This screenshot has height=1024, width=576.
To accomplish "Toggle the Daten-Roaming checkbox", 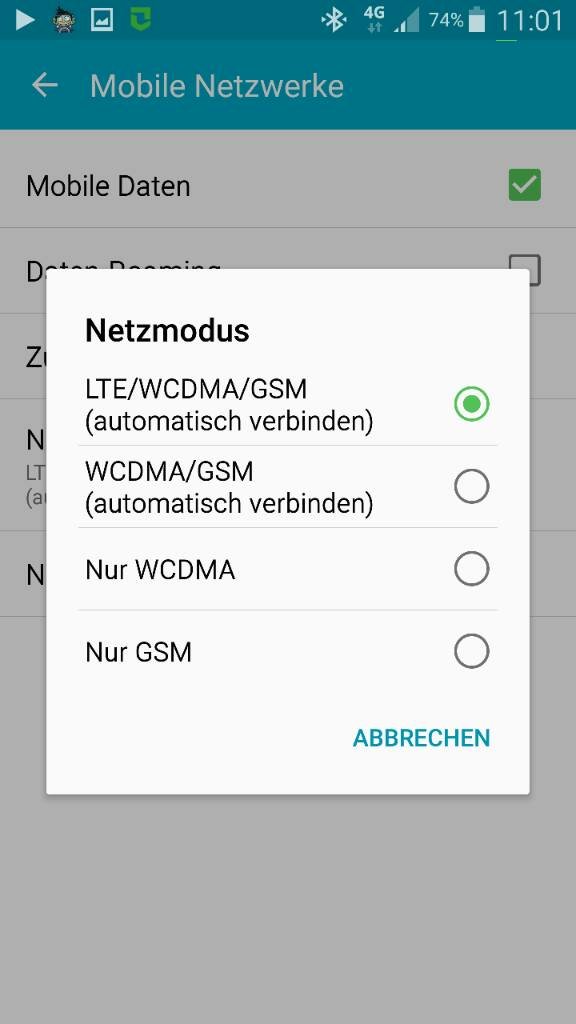I will (525, 269).
